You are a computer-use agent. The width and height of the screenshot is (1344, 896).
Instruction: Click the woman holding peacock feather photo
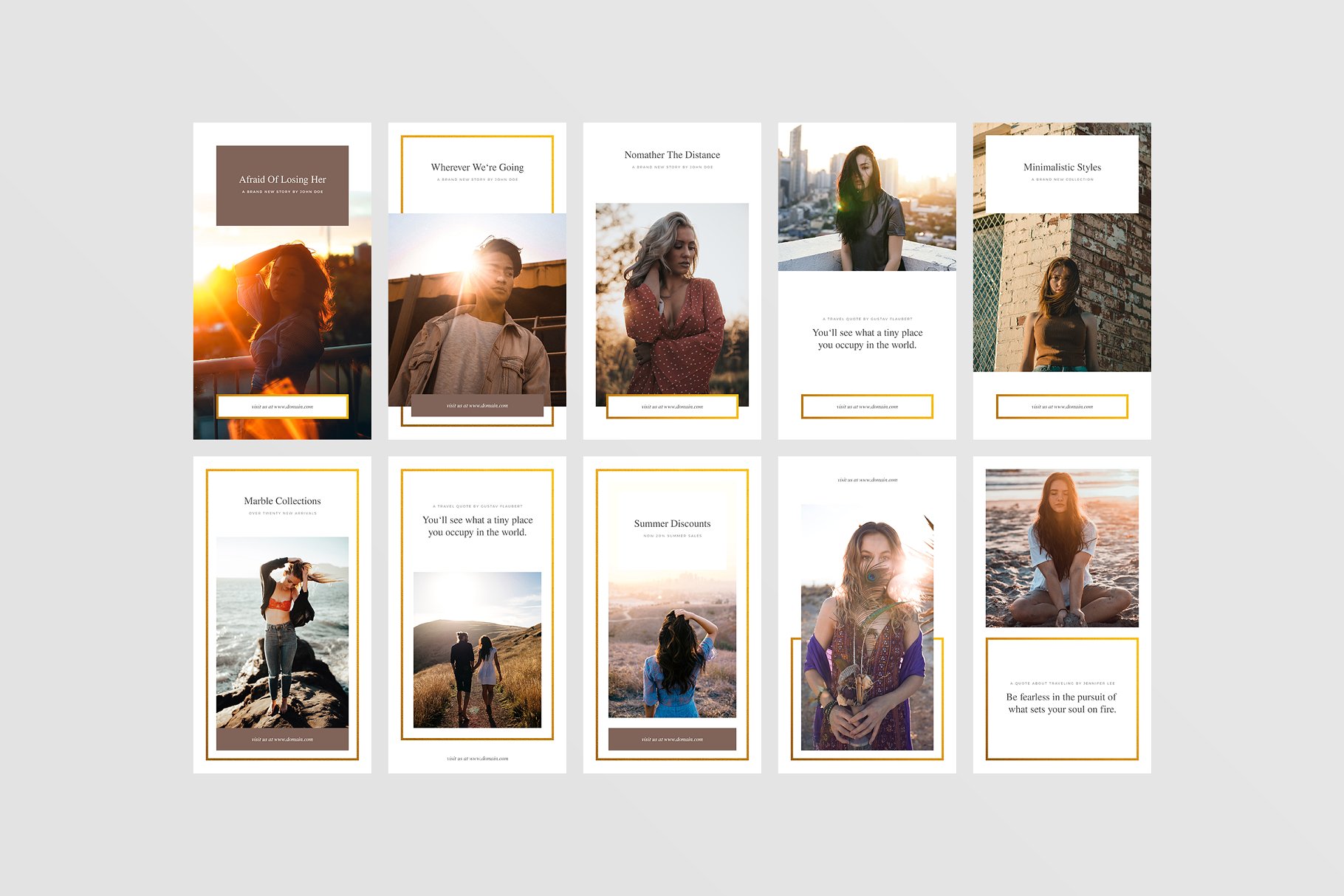point(867,627)
